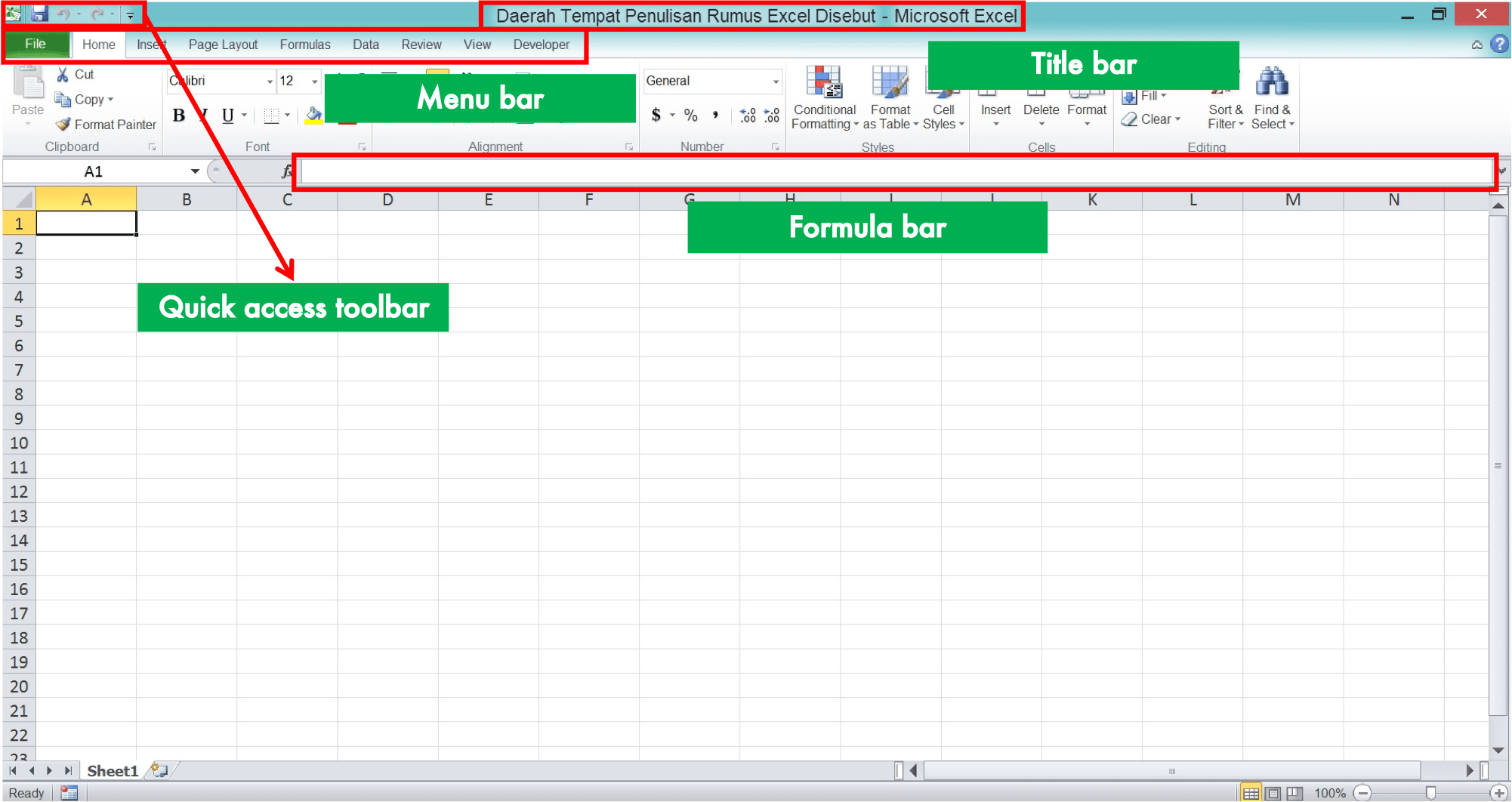Click the Zoom Out minus button
The height and width of the screenshot is (802, 1512).
(x=1362, y=793)
